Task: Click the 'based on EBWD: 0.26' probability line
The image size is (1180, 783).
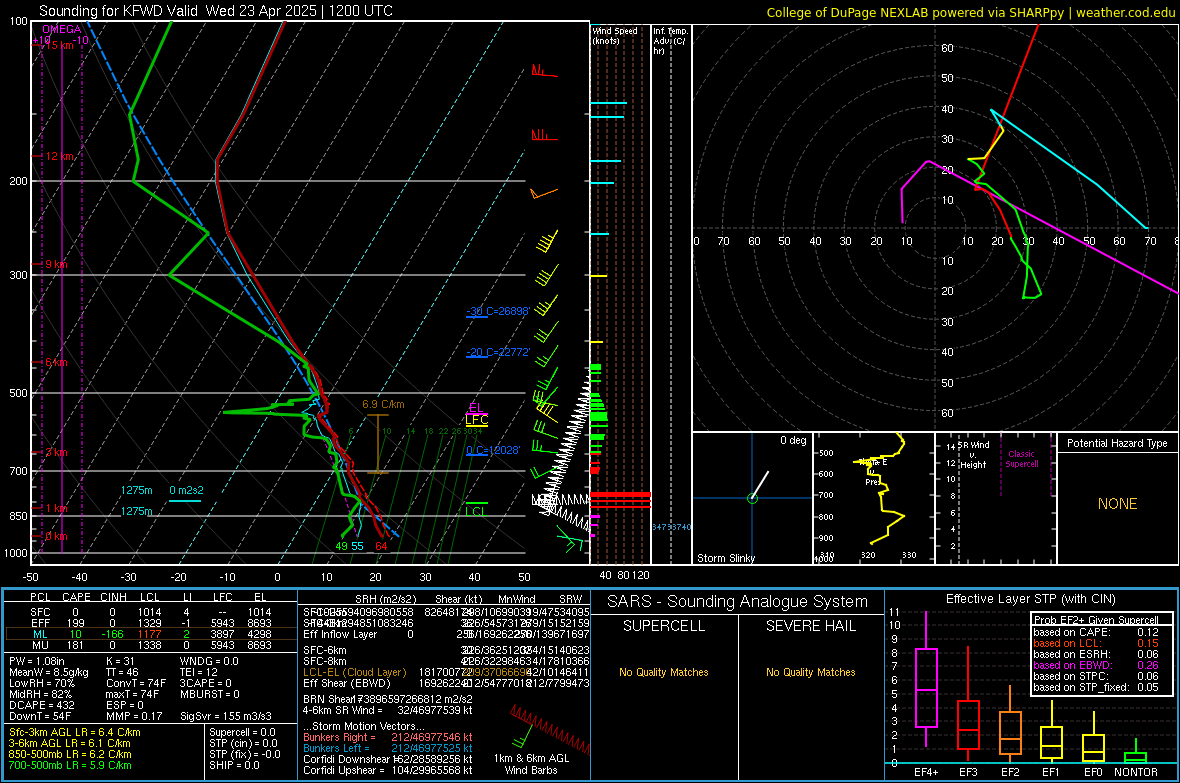Action: [x=1096, y=665]
